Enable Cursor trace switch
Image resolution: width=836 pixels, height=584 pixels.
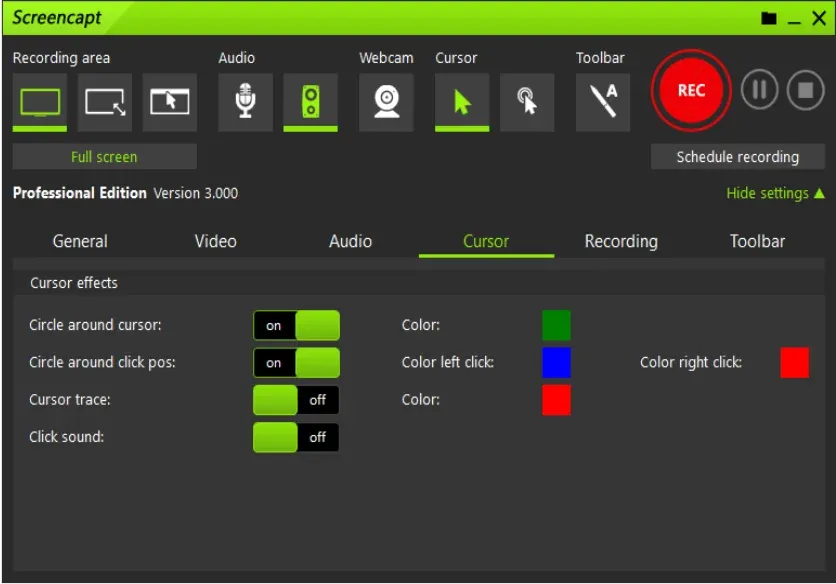296,400
